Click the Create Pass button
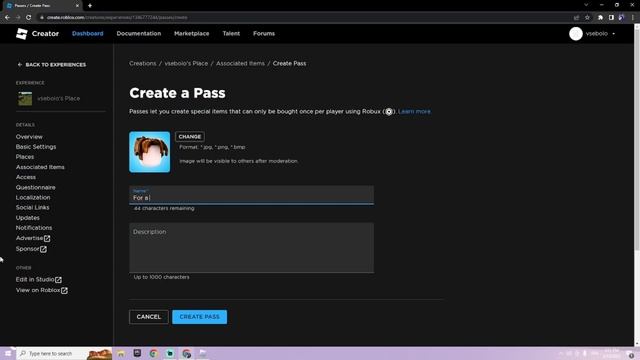Screen dimensions: 640x360 pos(200,317)
